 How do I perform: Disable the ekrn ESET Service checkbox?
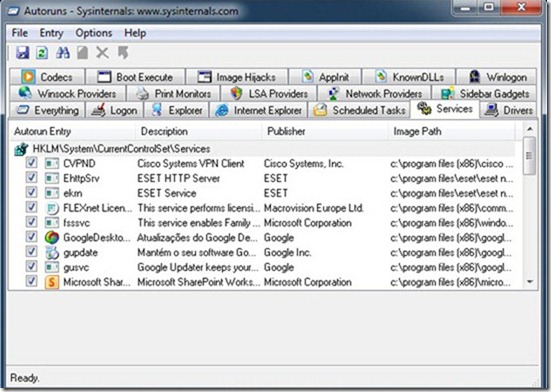[x=31, y=192]
